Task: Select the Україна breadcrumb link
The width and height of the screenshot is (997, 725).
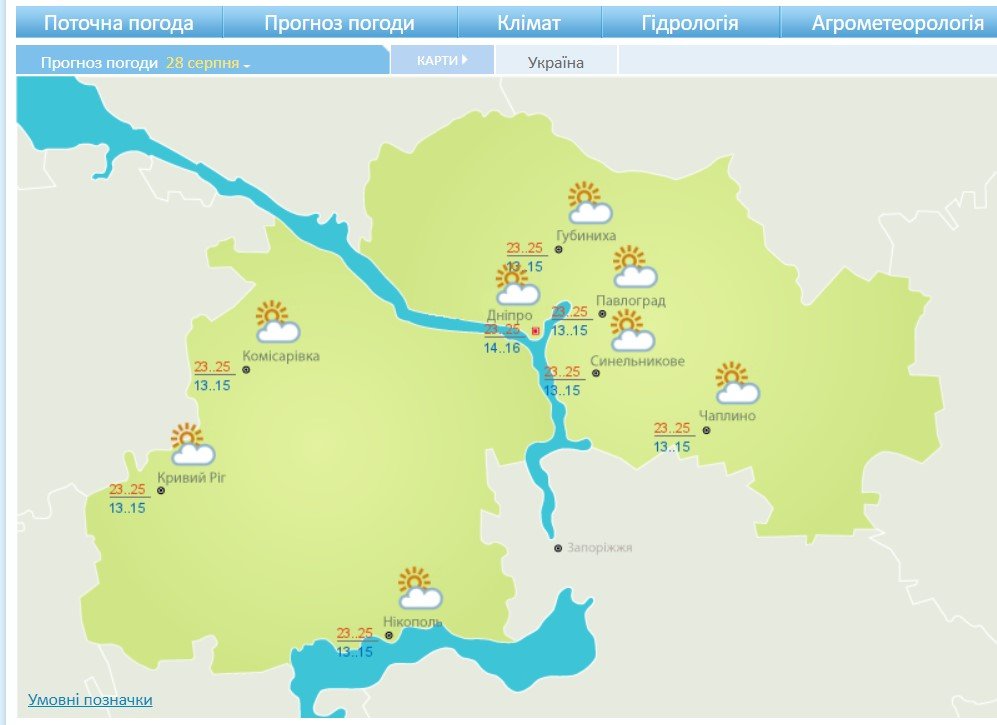Action: pos(556,62)
